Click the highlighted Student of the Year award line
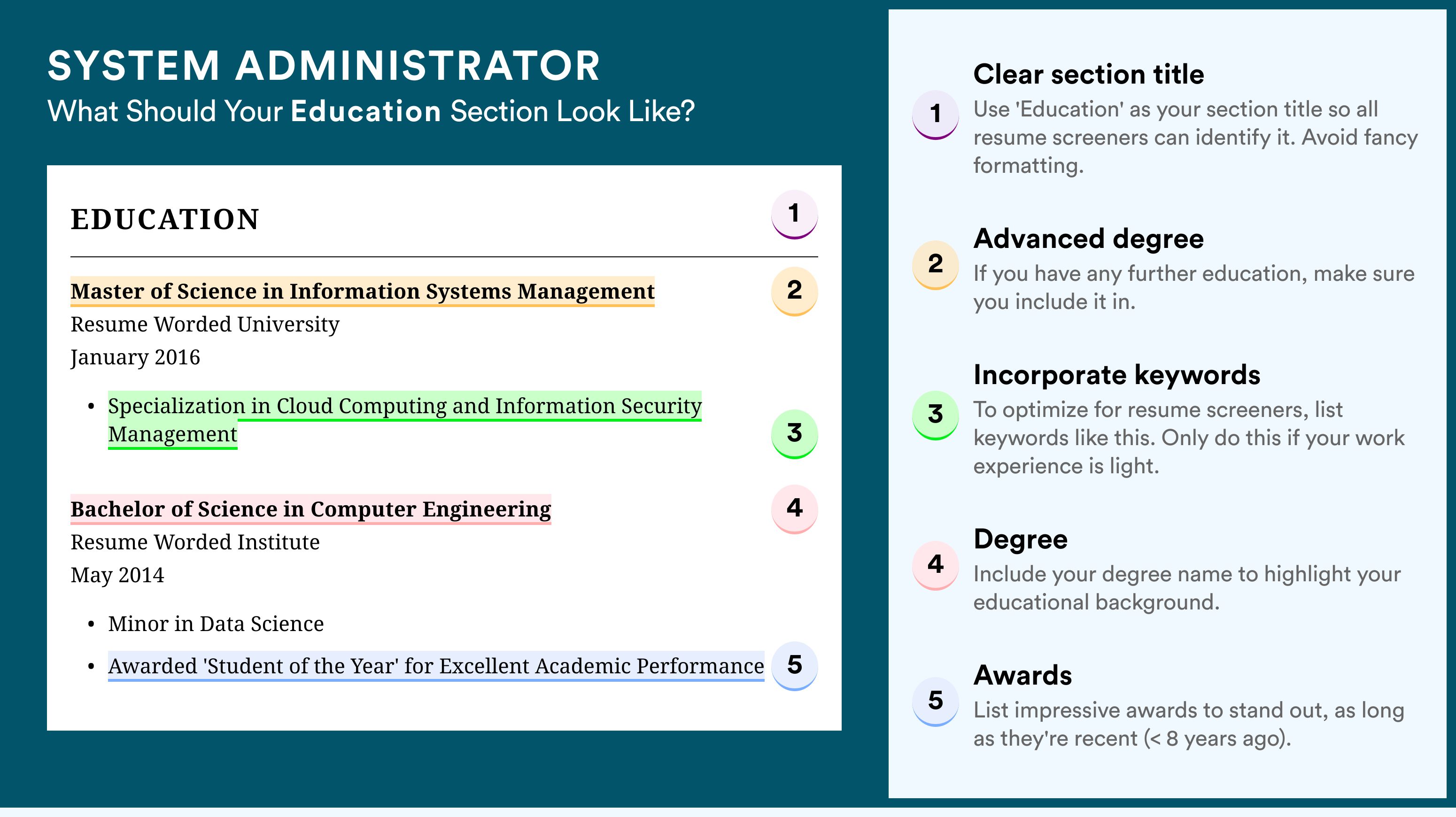Viewport: 1456px width, 817px height. tap(436, 666)
